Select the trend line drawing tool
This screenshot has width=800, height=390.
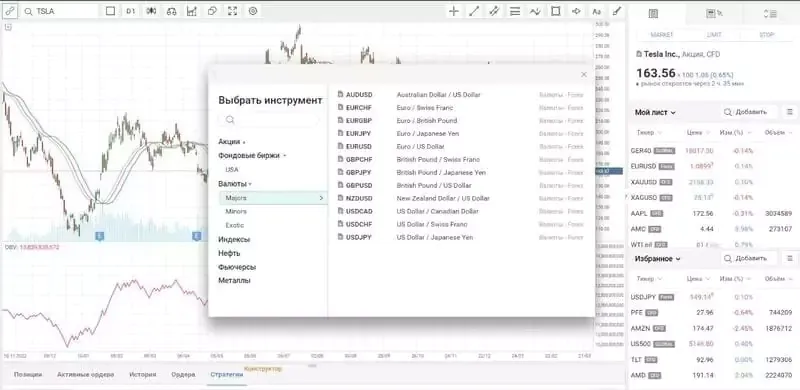click(474, 11)
